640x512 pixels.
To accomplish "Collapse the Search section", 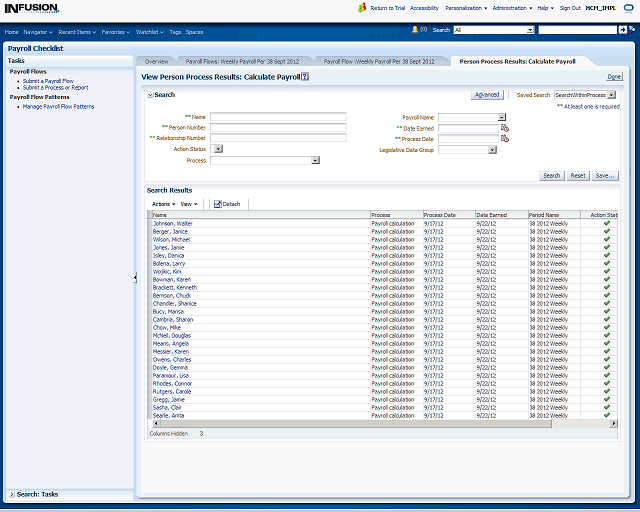I will [x=150, y=95].
